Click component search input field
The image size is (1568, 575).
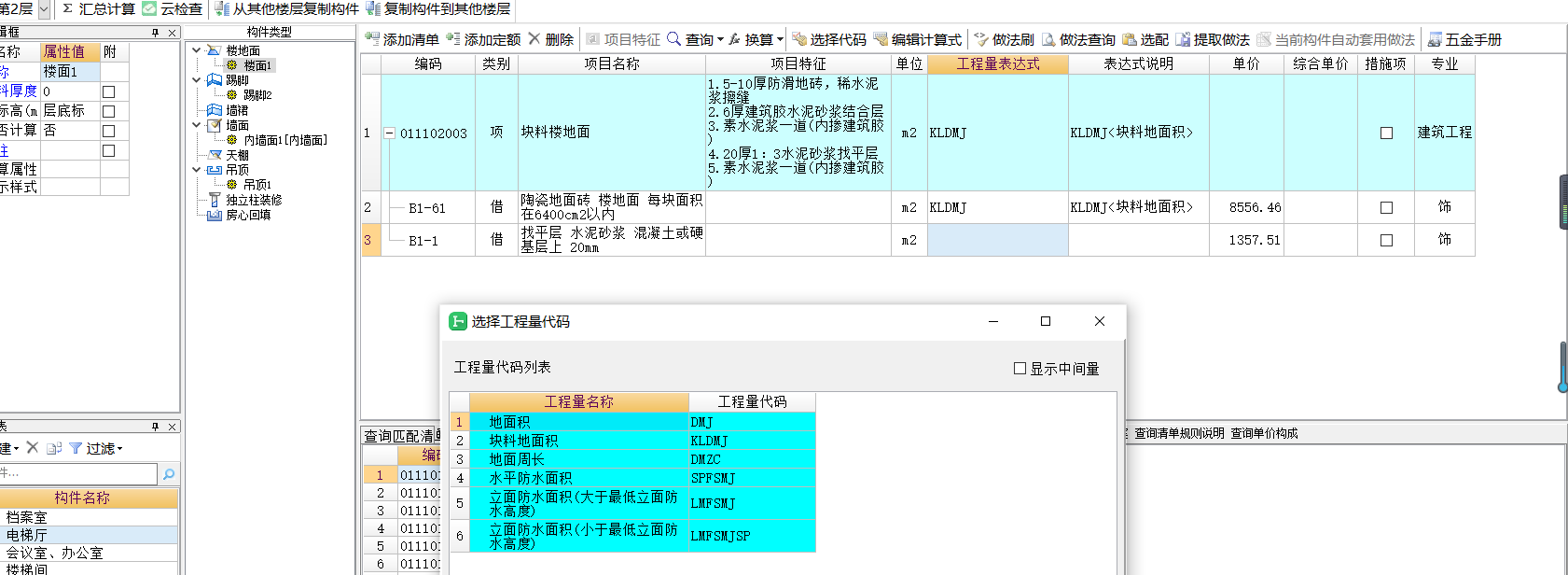tap(78, 474)
